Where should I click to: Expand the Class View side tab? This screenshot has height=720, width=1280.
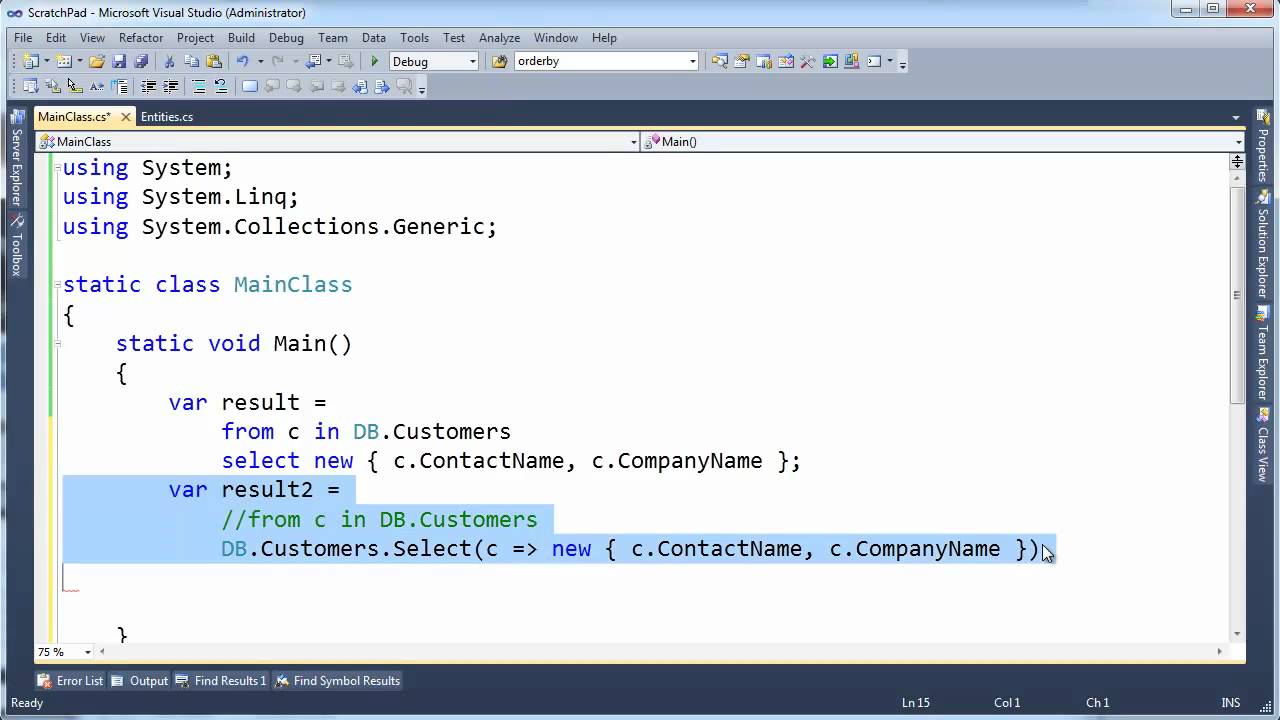(1263, 446)
